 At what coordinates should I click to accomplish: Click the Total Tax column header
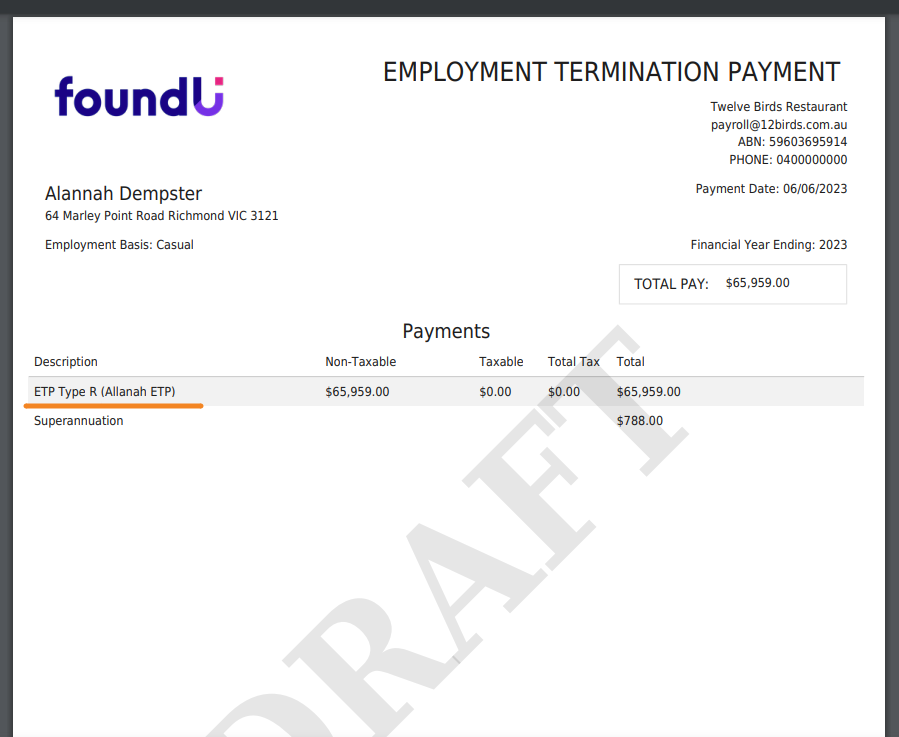(573, 362)
